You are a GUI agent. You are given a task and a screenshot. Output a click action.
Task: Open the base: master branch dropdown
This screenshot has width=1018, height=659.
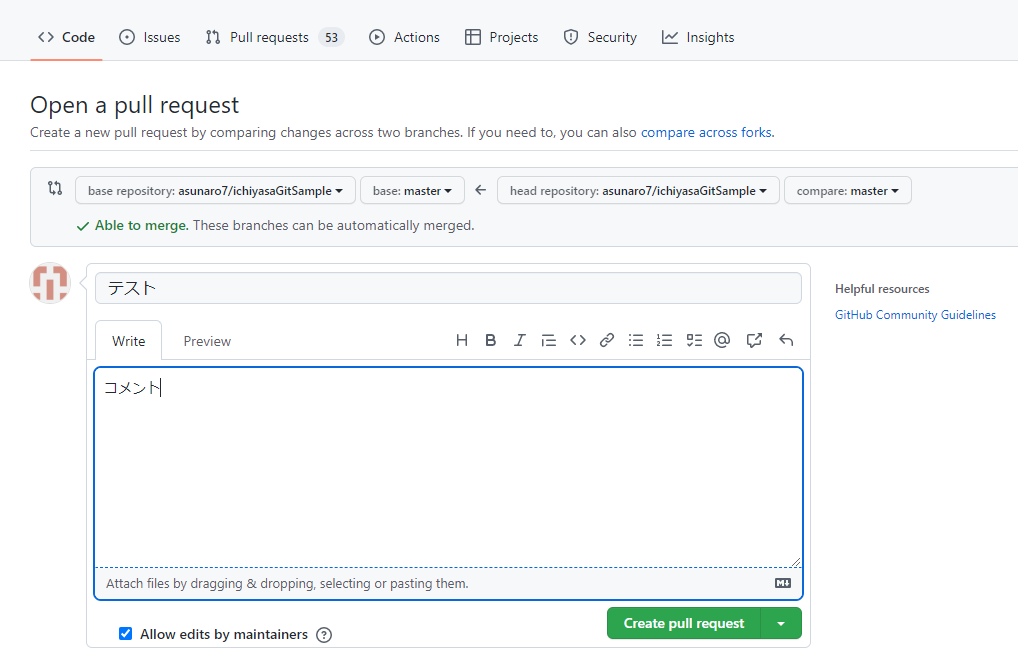click(x=412, y=191)
